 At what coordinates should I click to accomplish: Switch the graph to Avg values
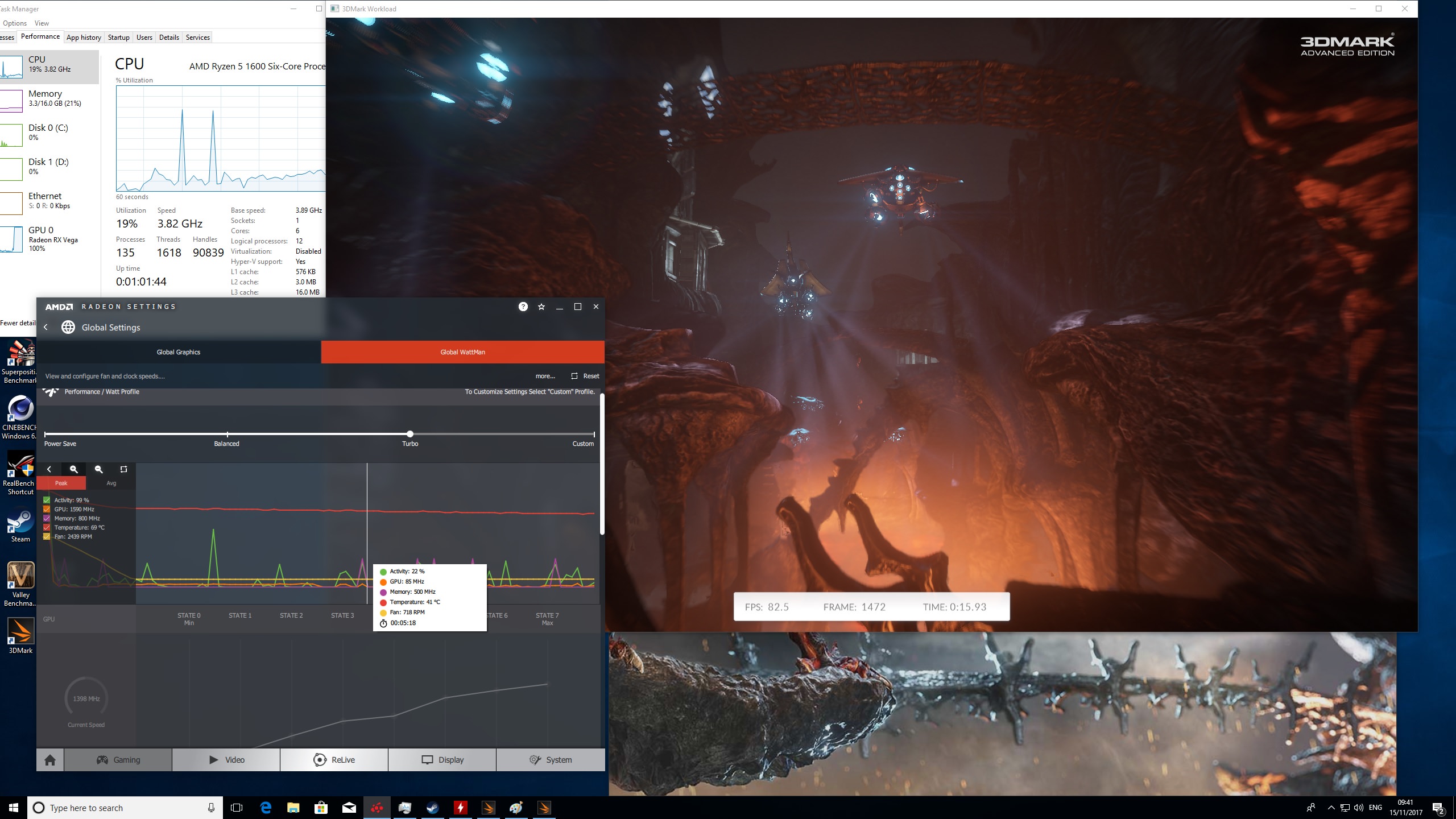pyautogui.click(x=111, y=483)
